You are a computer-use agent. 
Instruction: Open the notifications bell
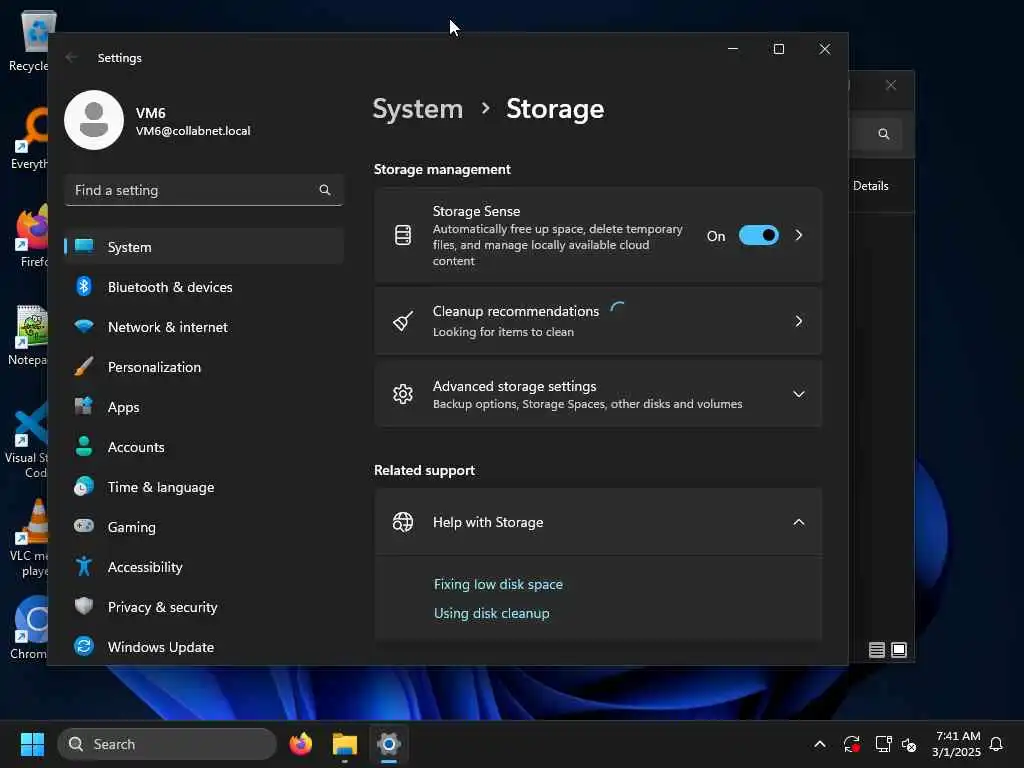click(x=996, y=744)
